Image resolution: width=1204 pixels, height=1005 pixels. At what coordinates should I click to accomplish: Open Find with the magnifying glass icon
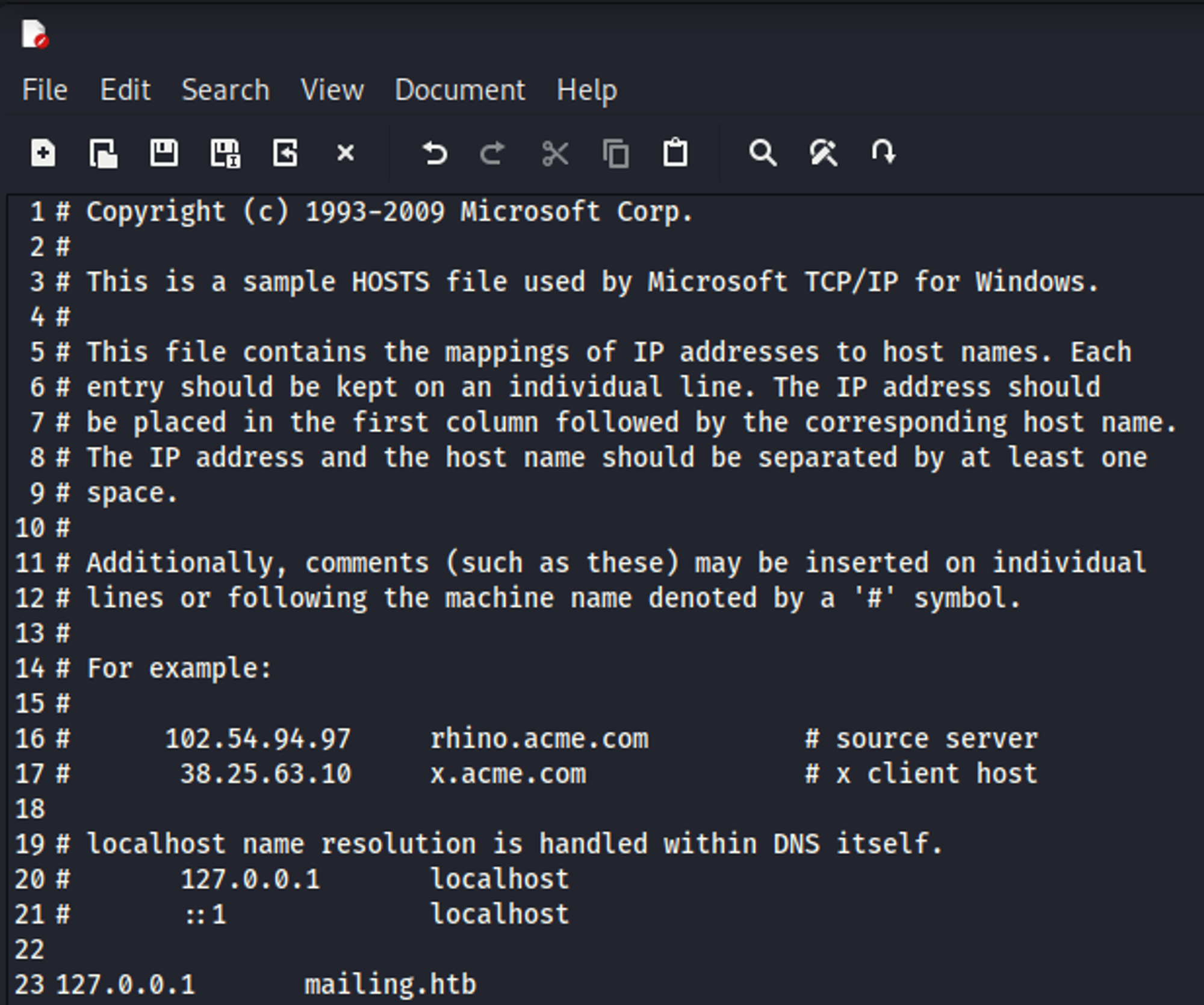click(x=763, y=153)
